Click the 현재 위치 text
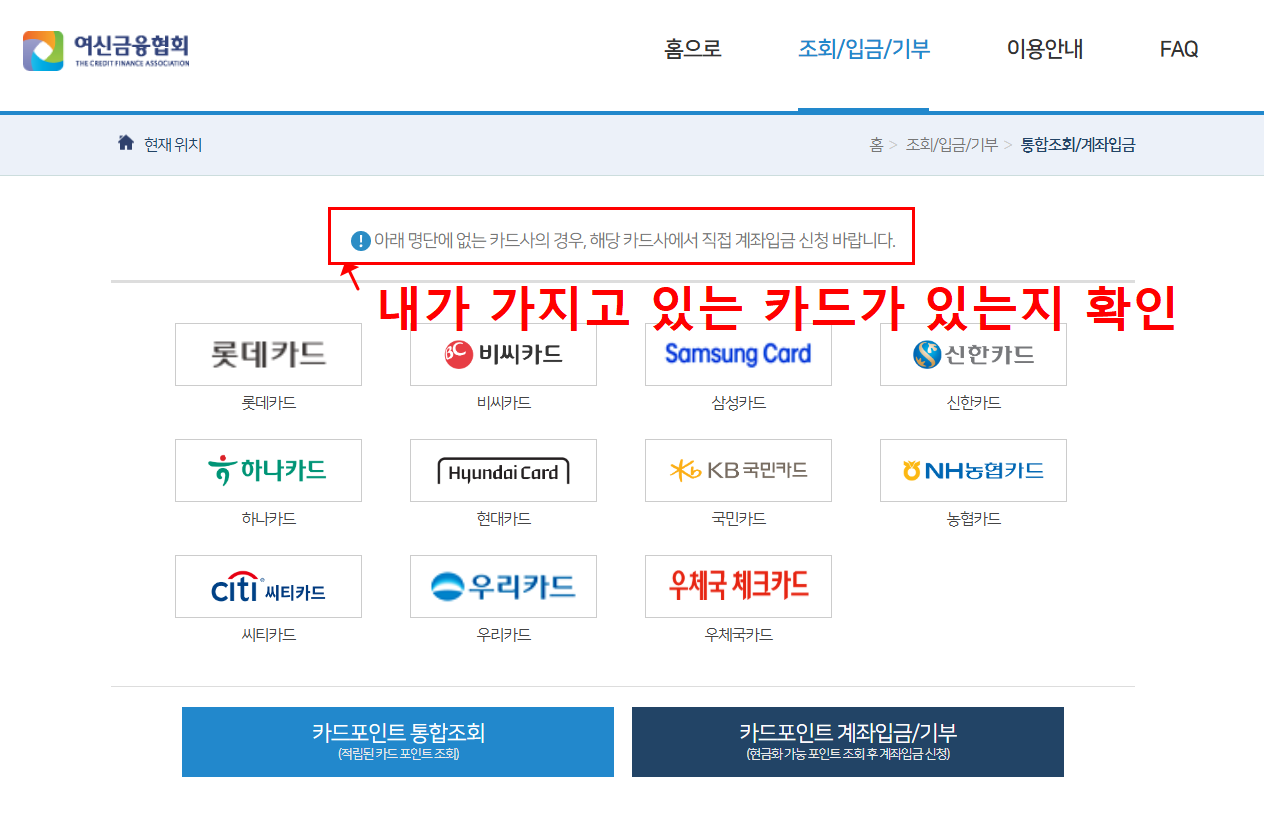Image resolution: width=1264 pixels, height=820 pixels. [173, 145]
